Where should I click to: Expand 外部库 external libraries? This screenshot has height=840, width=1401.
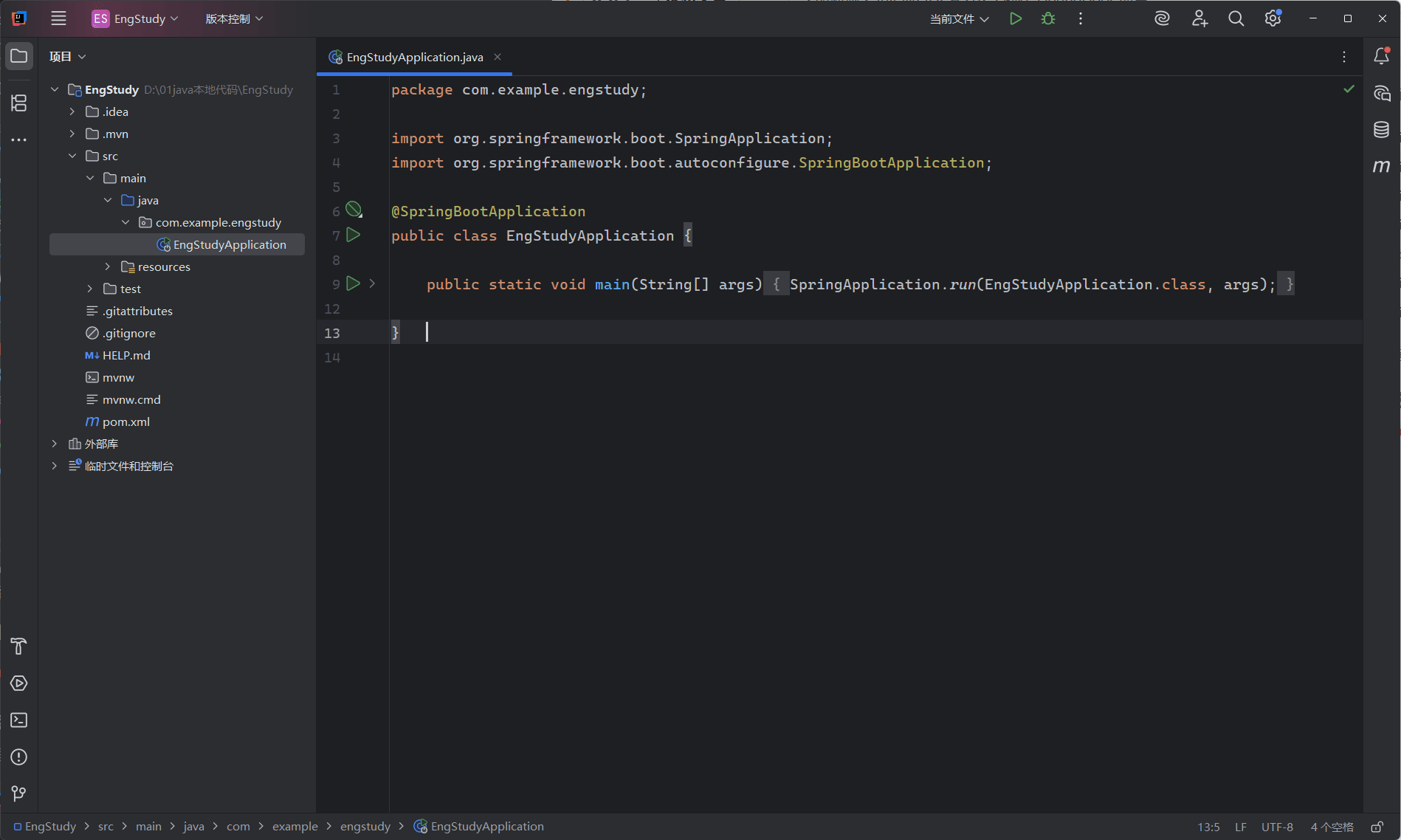(55, 444)
